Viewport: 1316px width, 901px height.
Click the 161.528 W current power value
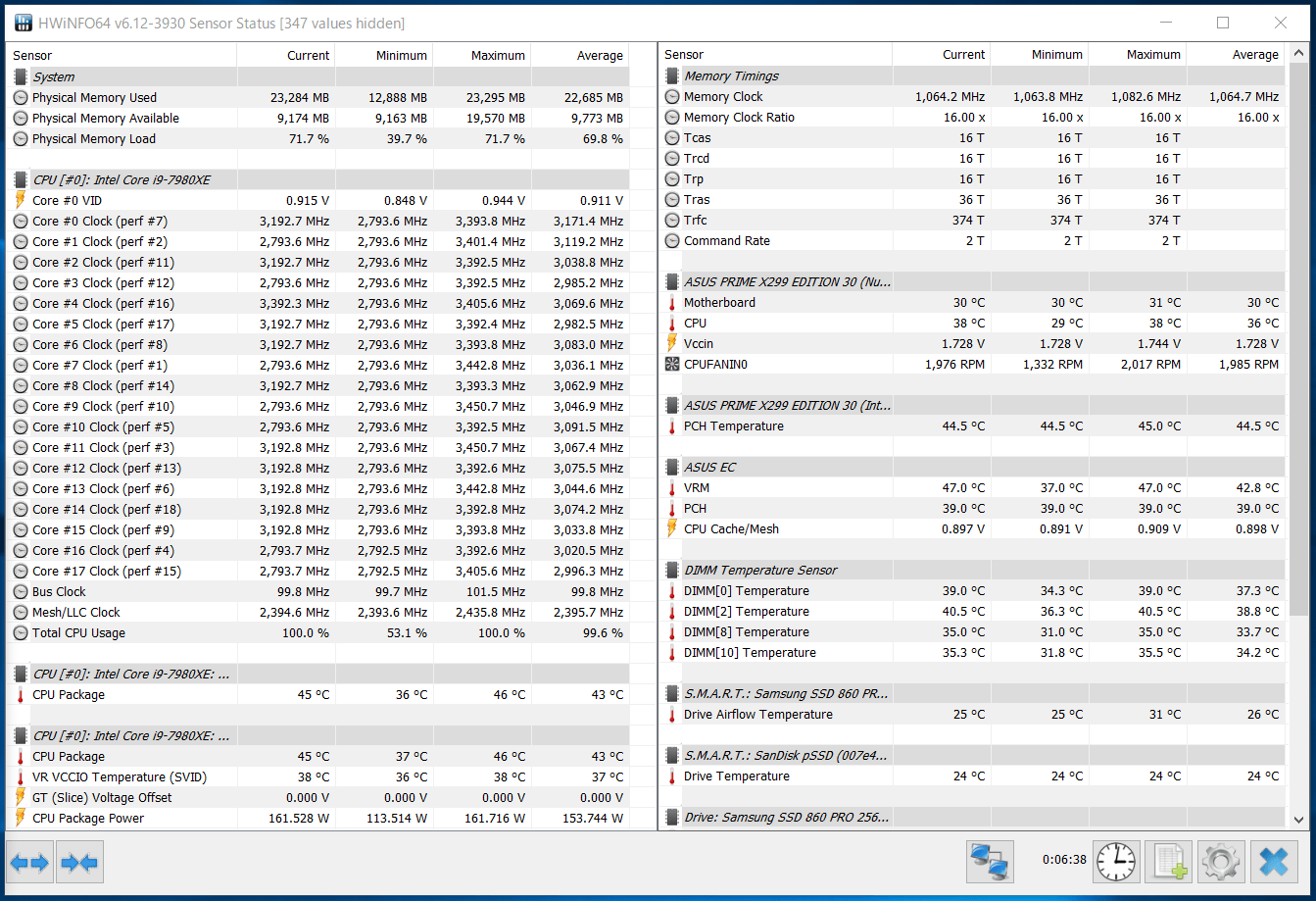(299, 818)
